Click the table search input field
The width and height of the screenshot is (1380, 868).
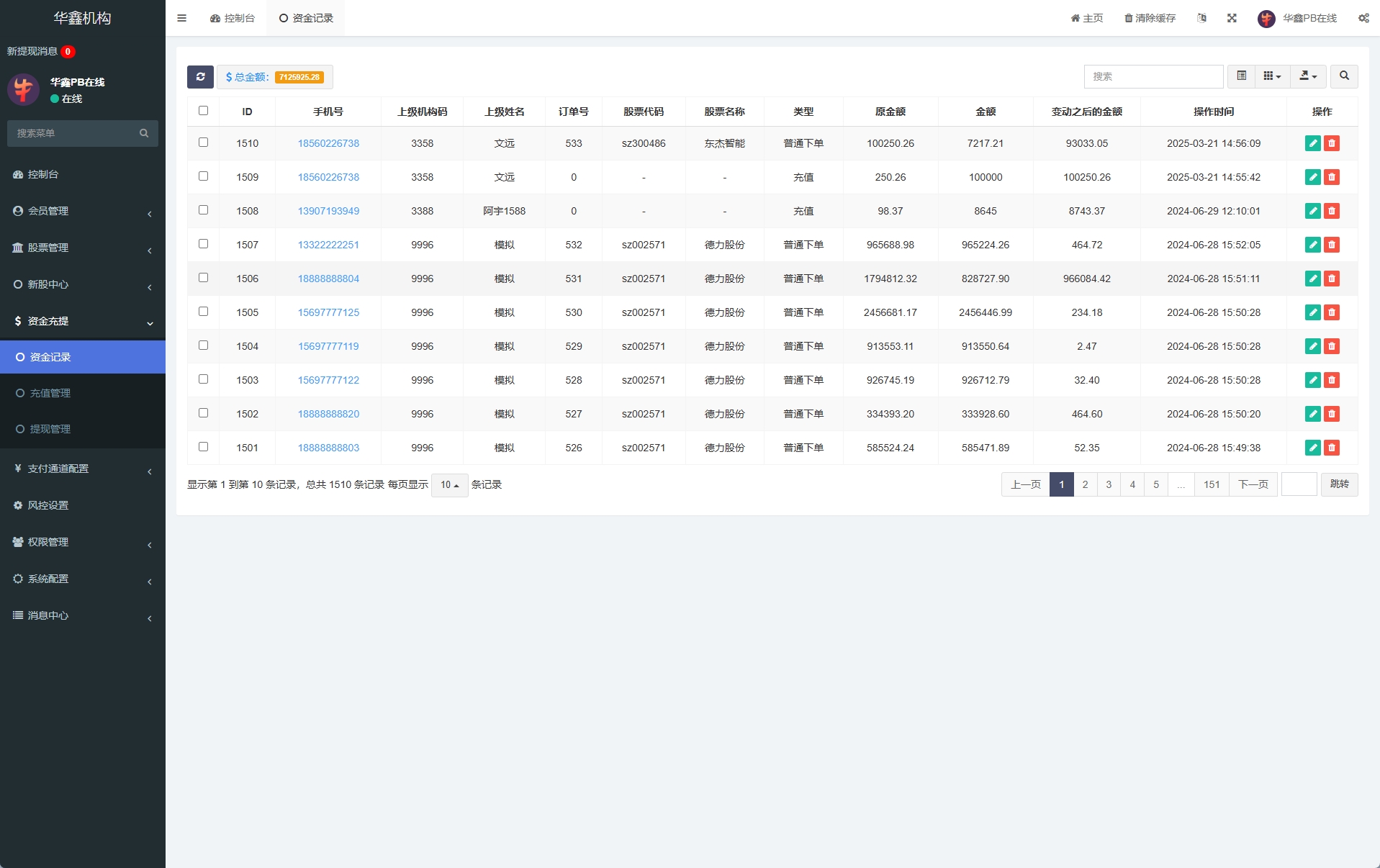coord(1153,76)
